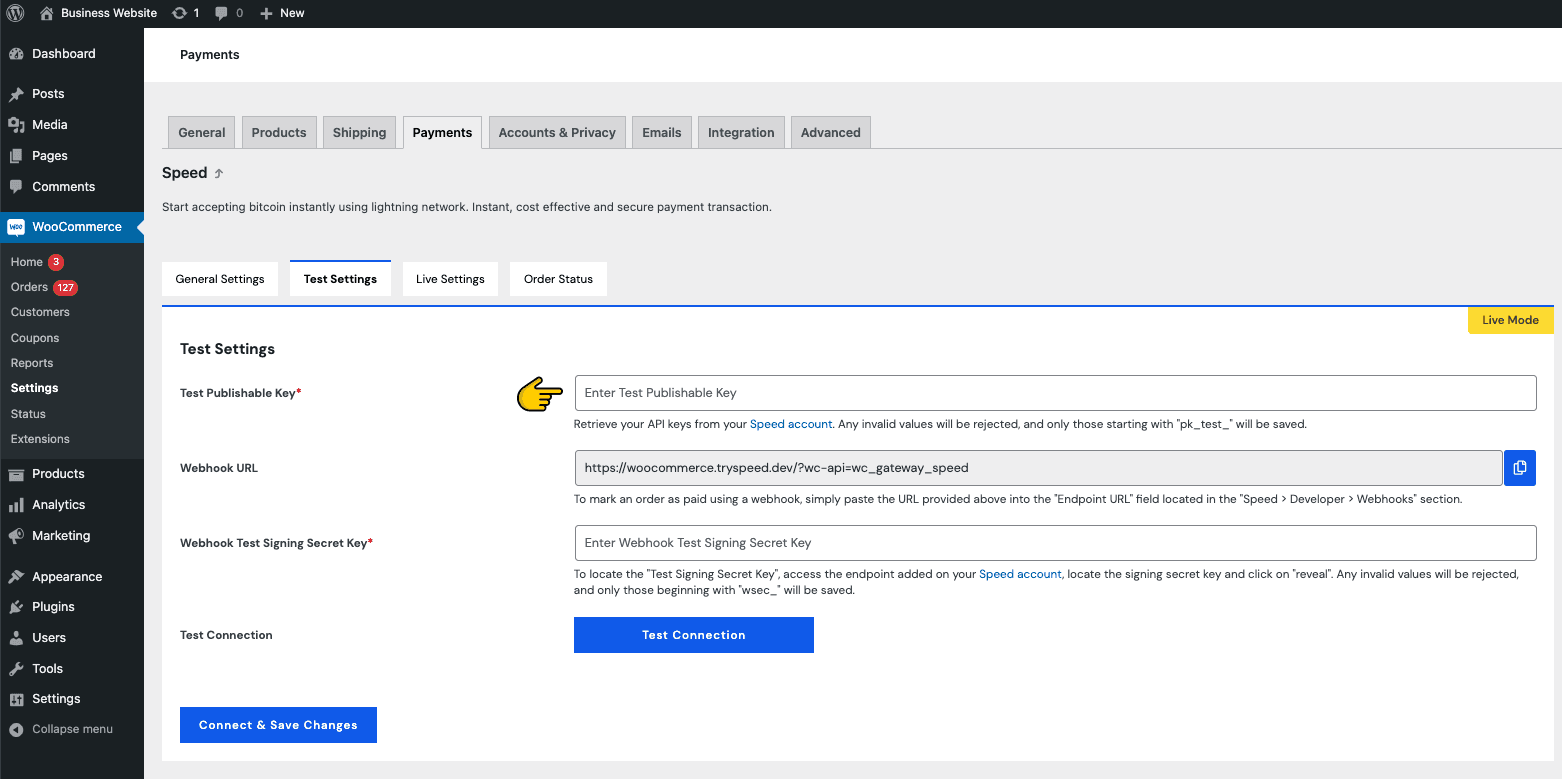This screenshot has height=779, width=1562.
Task: Select the Shipping tab
Action: point(359,133)
